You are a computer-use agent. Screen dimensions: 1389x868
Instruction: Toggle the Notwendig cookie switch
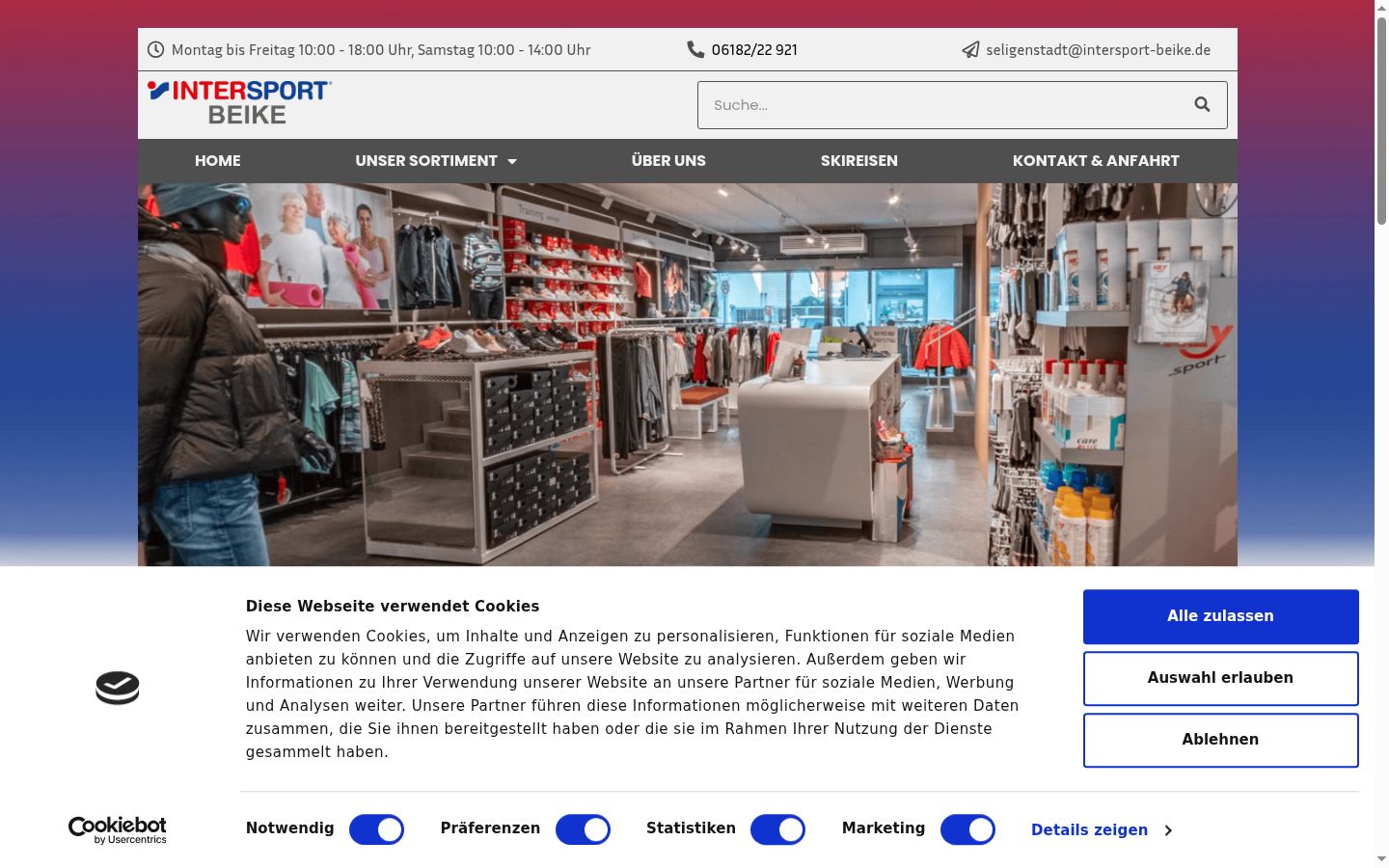(376, 829)
